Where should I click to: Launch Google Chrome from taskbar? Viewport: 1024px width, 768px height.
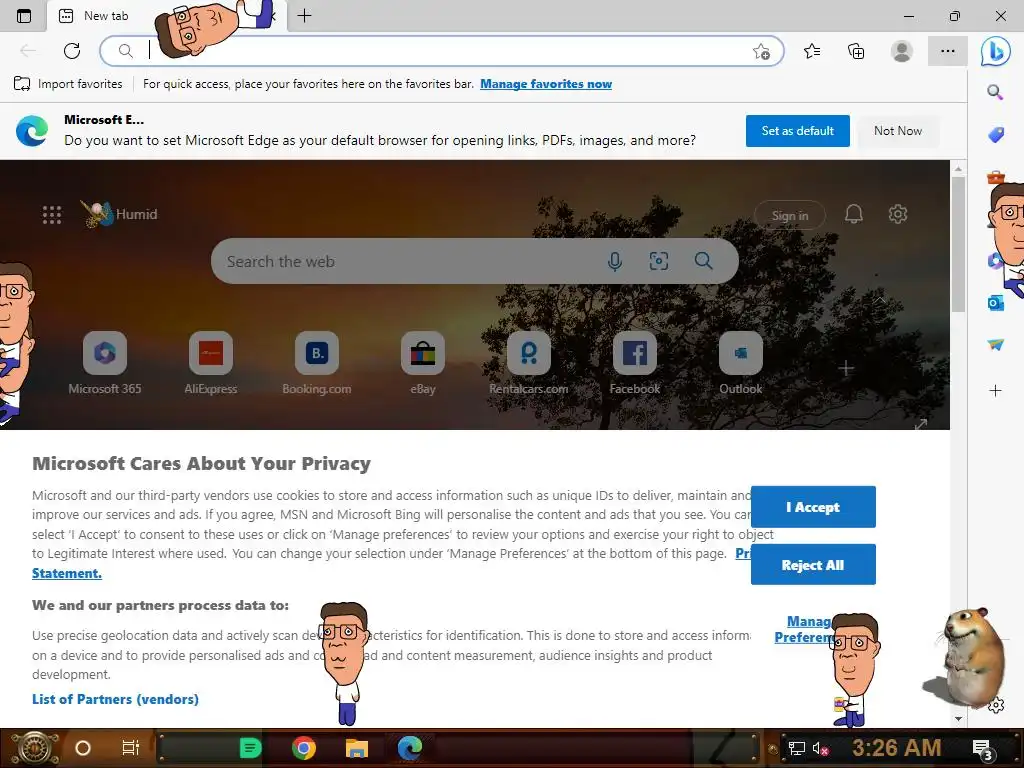304,748
